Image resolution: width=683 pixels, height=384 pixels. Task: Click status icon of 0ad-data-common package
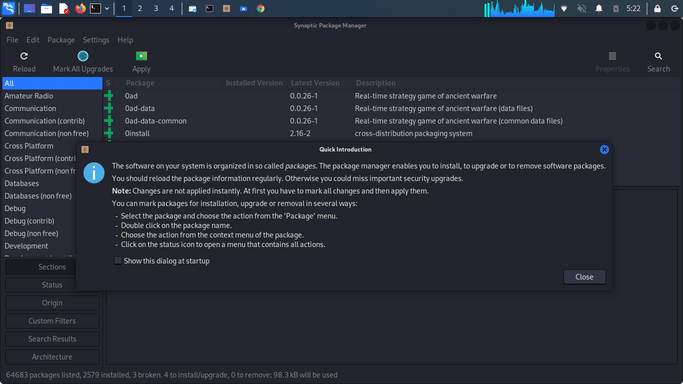(108, 121)
